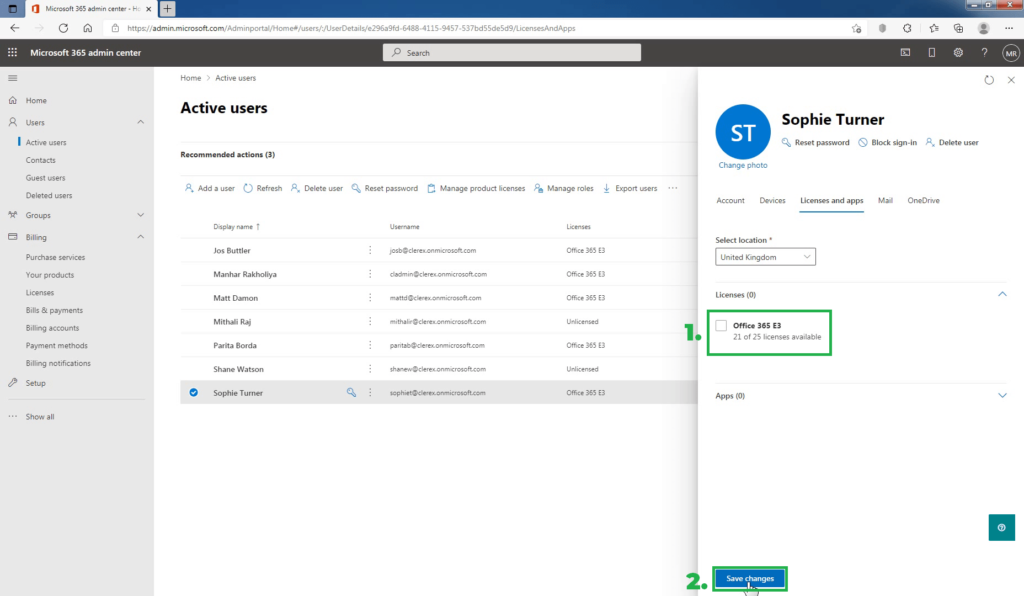Refresh the user details panel
Viewport: 1024px width, 596px height.
[989, 80]
